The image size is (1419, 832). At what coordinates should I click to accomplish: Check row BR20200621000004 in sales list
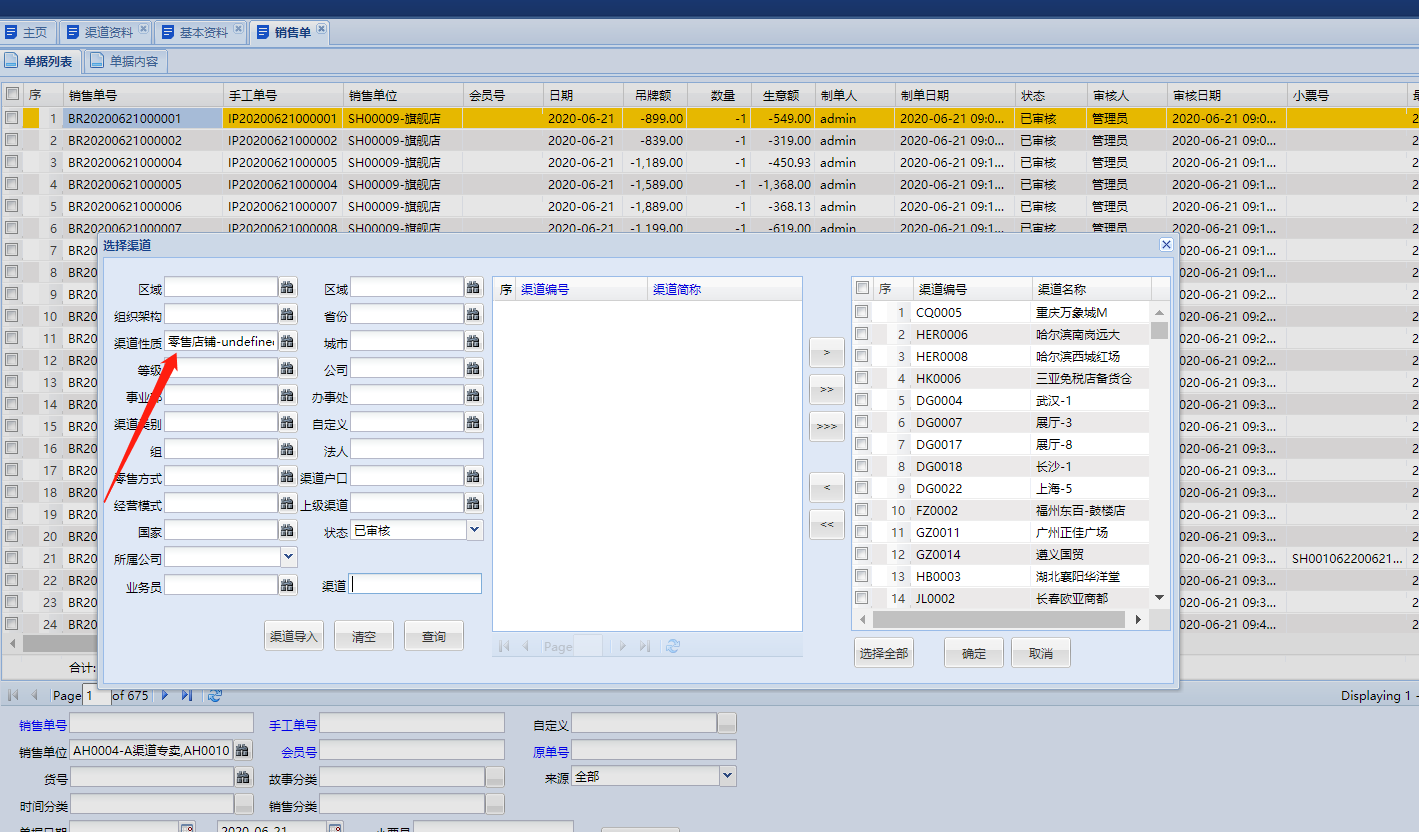click(12, 162)
